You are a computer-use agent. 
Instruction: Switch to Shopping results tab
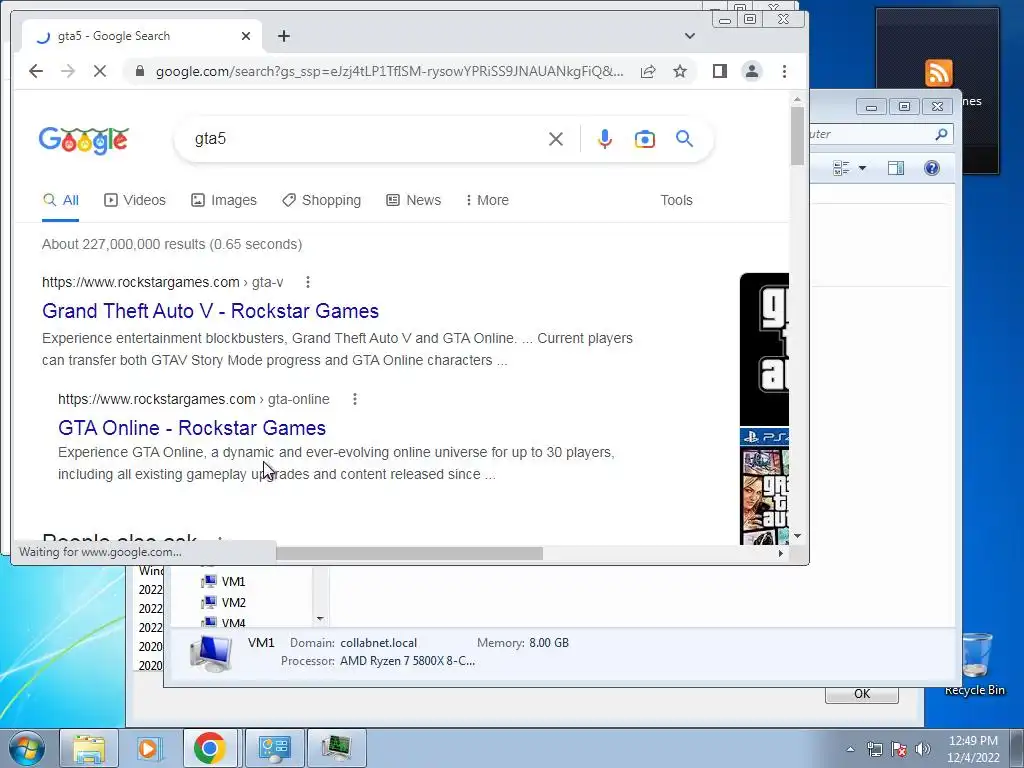(321, 200)
